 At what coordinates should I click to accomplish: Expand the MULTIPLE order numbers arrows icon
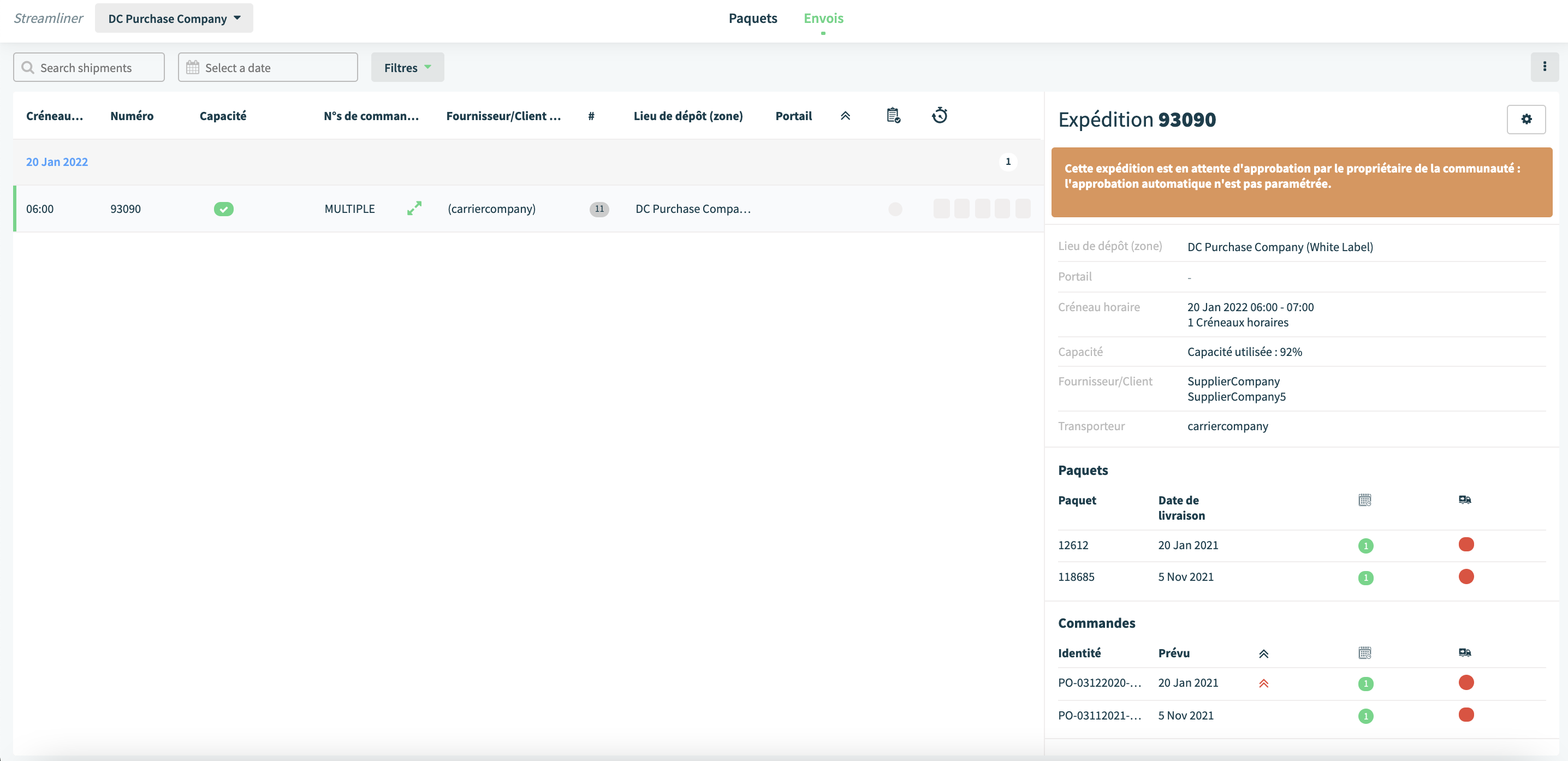[x=414, y=208]
